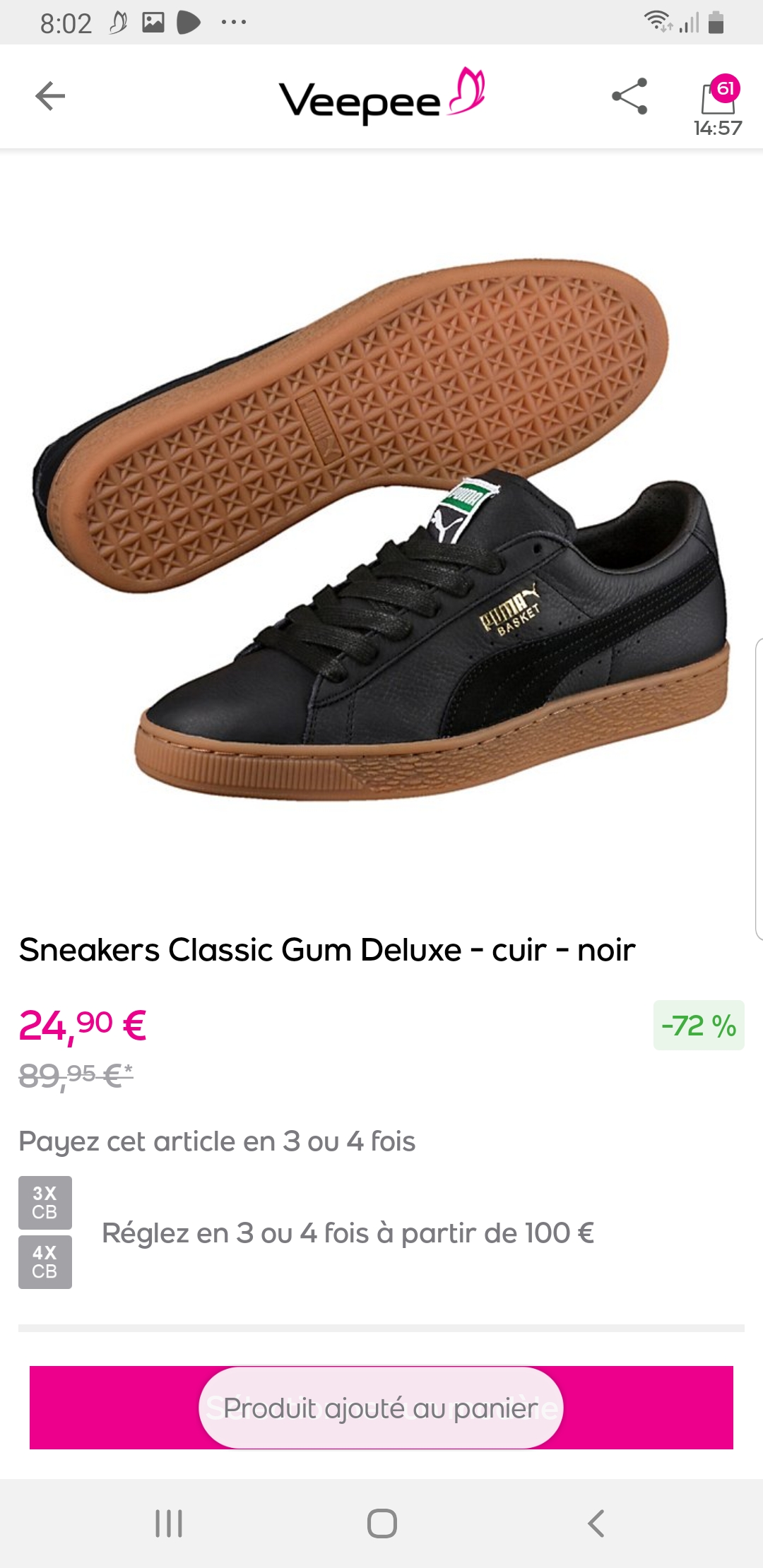The image size is (763, 1568).
Task: Open the shopping cart with 61 items
Action: [718, 94]
